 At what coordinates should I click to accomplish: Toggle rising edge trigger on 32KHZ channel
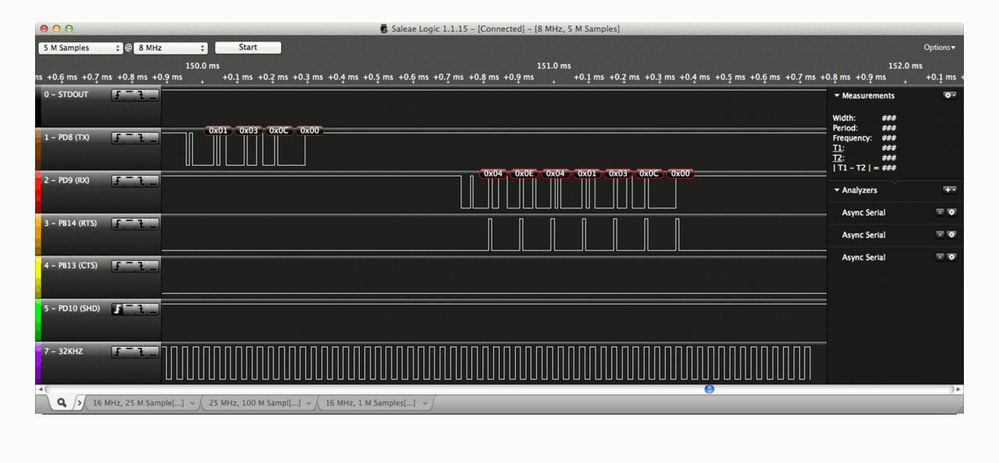(x=119, y=352)
